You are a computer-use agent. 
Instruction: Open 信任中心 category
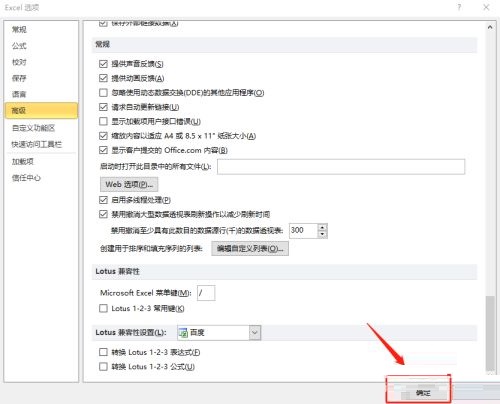pyautogui.click(x=26, y=178)
